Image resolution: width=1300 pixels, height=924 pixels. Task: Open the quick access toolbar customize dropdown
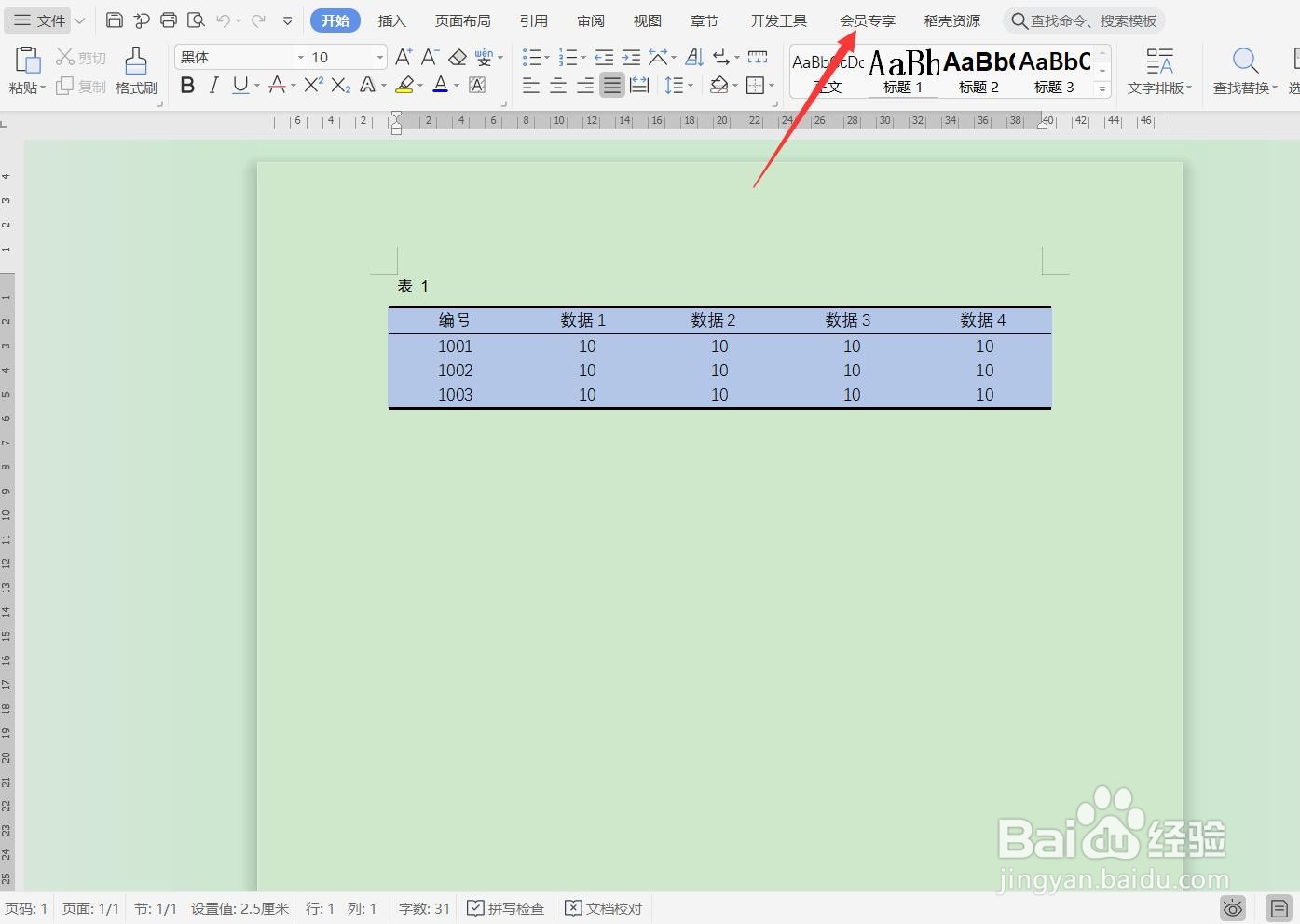(287, 20)
